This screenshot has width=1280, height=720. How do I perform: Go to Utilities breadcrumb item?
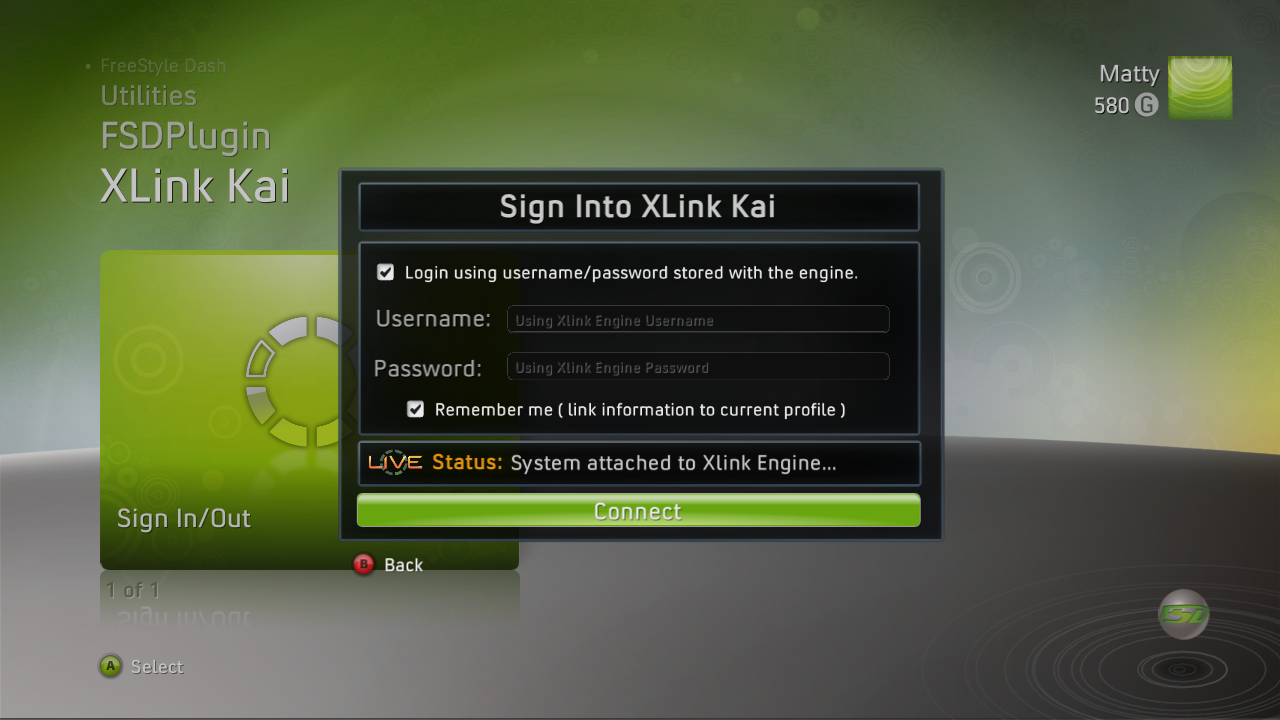click(148, 96)
